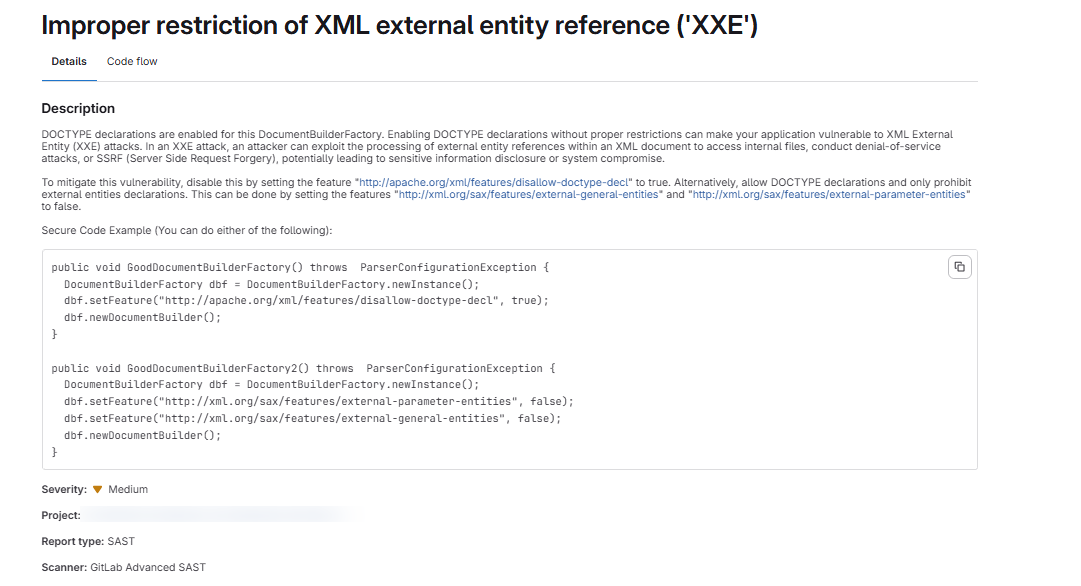This screenshot has width=1081, height=586.
Task: Click the blurred Project name field
Action: click(x=221, y=515)
